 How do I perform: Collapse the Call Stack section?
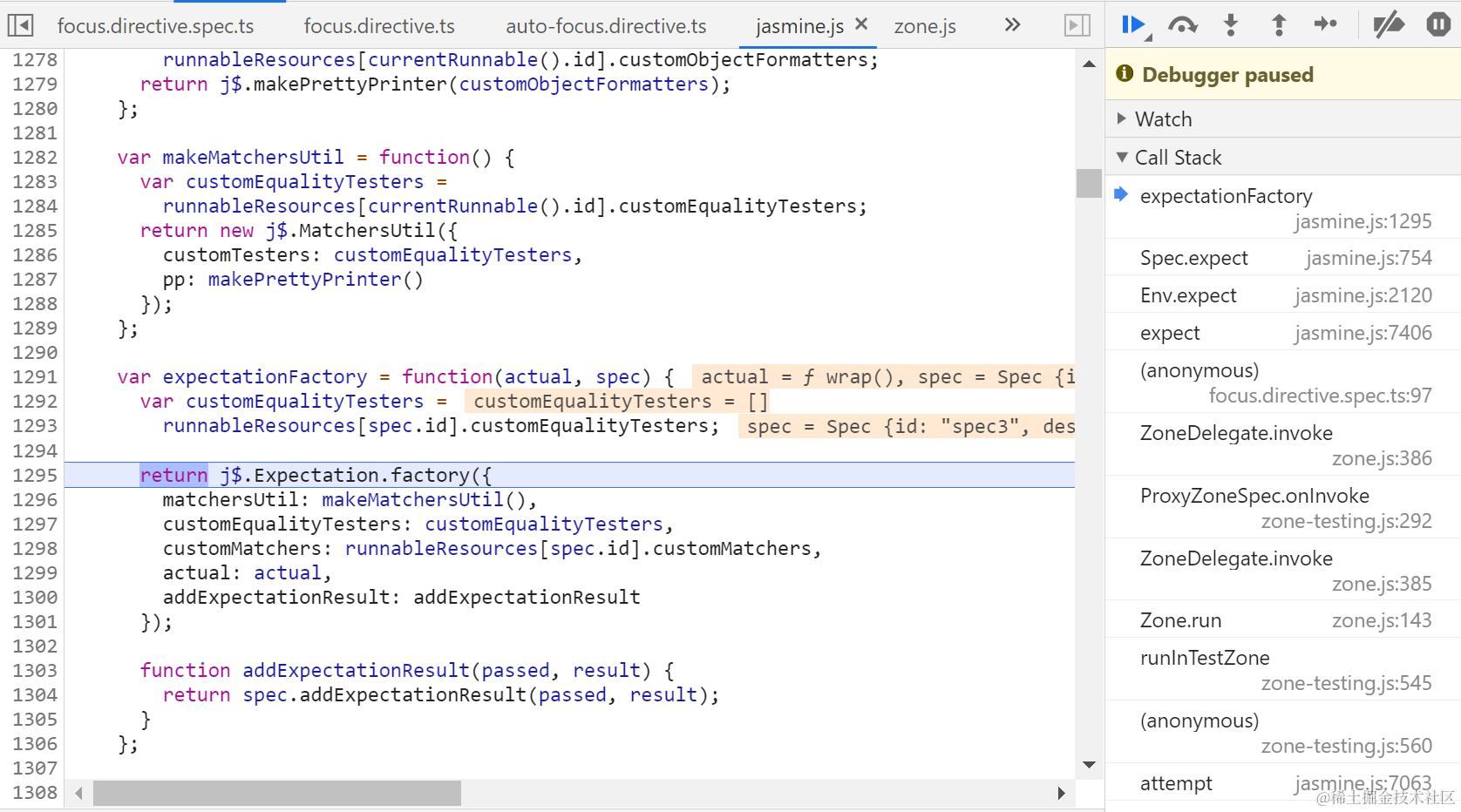tap(1283, 157)
